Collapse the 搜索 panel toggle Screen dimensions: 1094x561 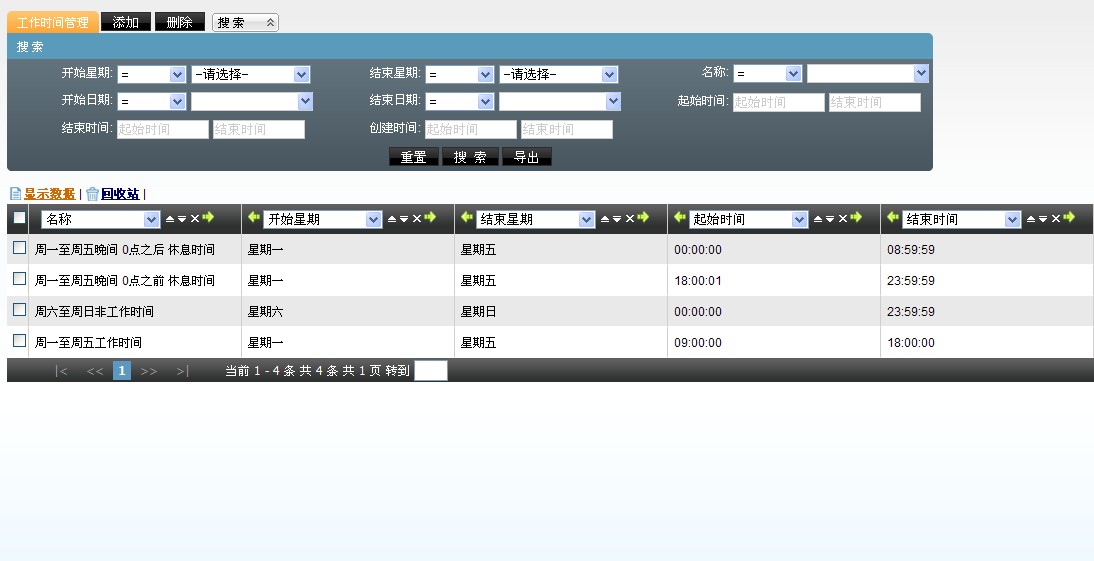pyautogui.click(x=245, y=22)
